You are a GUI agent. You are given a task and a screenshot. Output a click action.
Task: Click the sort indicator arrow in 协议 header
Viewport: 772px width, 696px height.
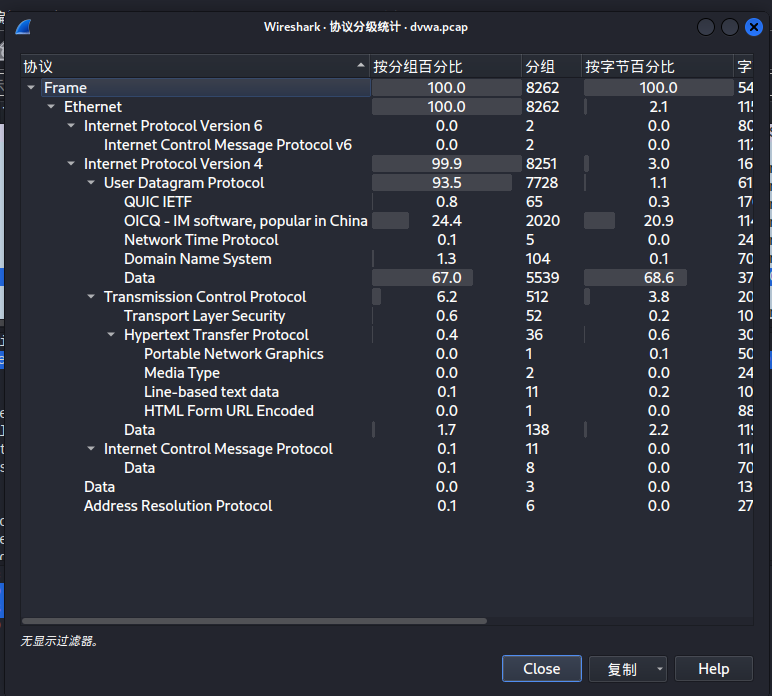[x=361, y=65]
